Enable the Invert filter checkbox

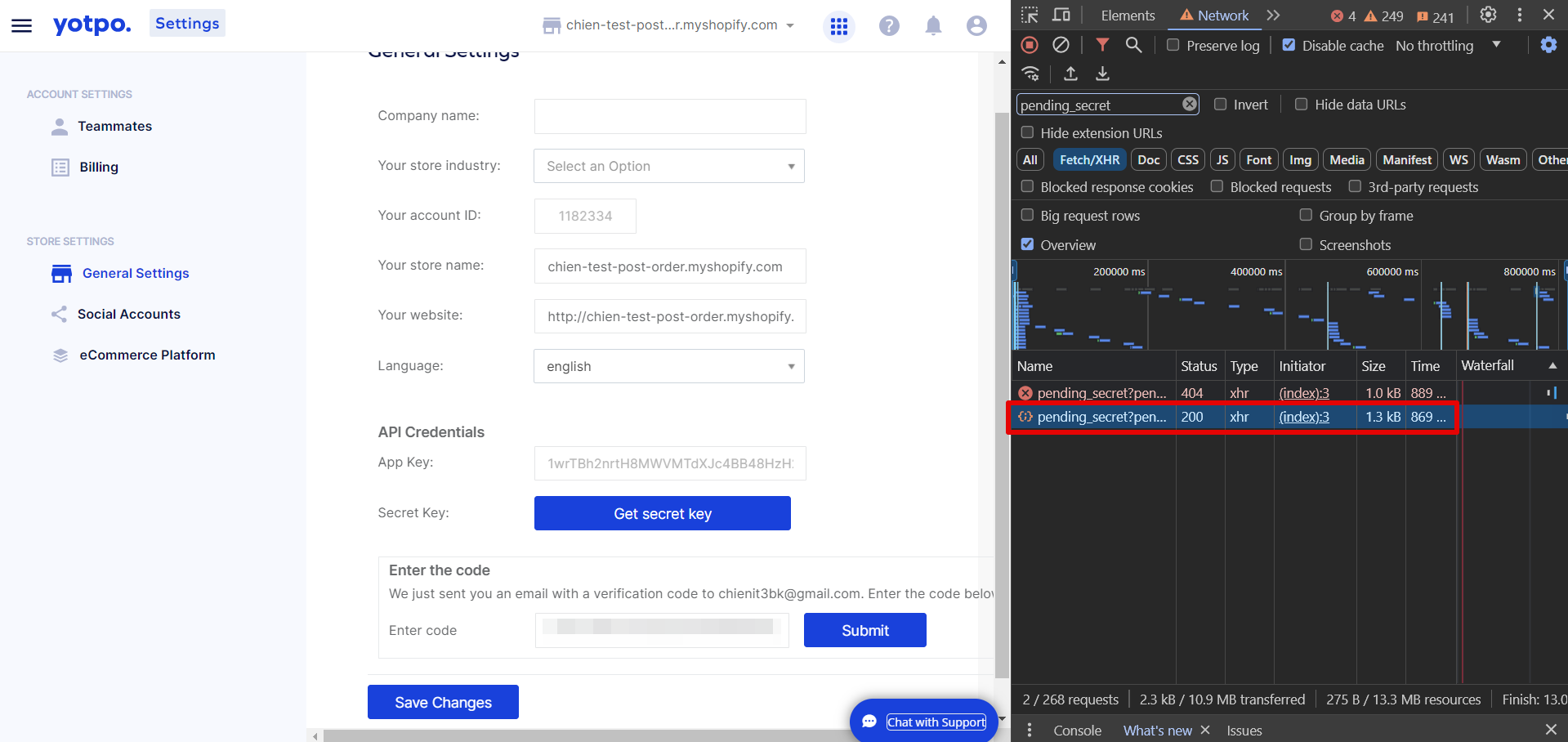[x=1220, y=104]
